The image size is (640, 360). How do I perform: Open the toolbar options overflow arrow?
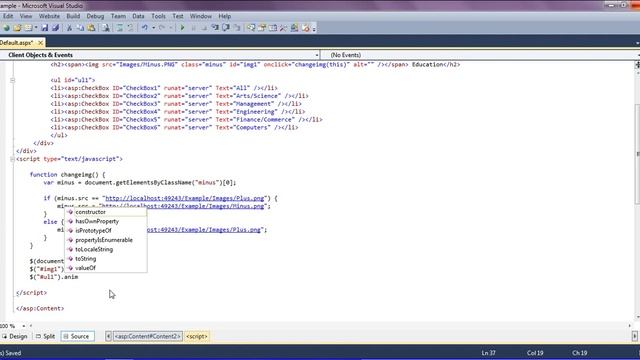314,29
